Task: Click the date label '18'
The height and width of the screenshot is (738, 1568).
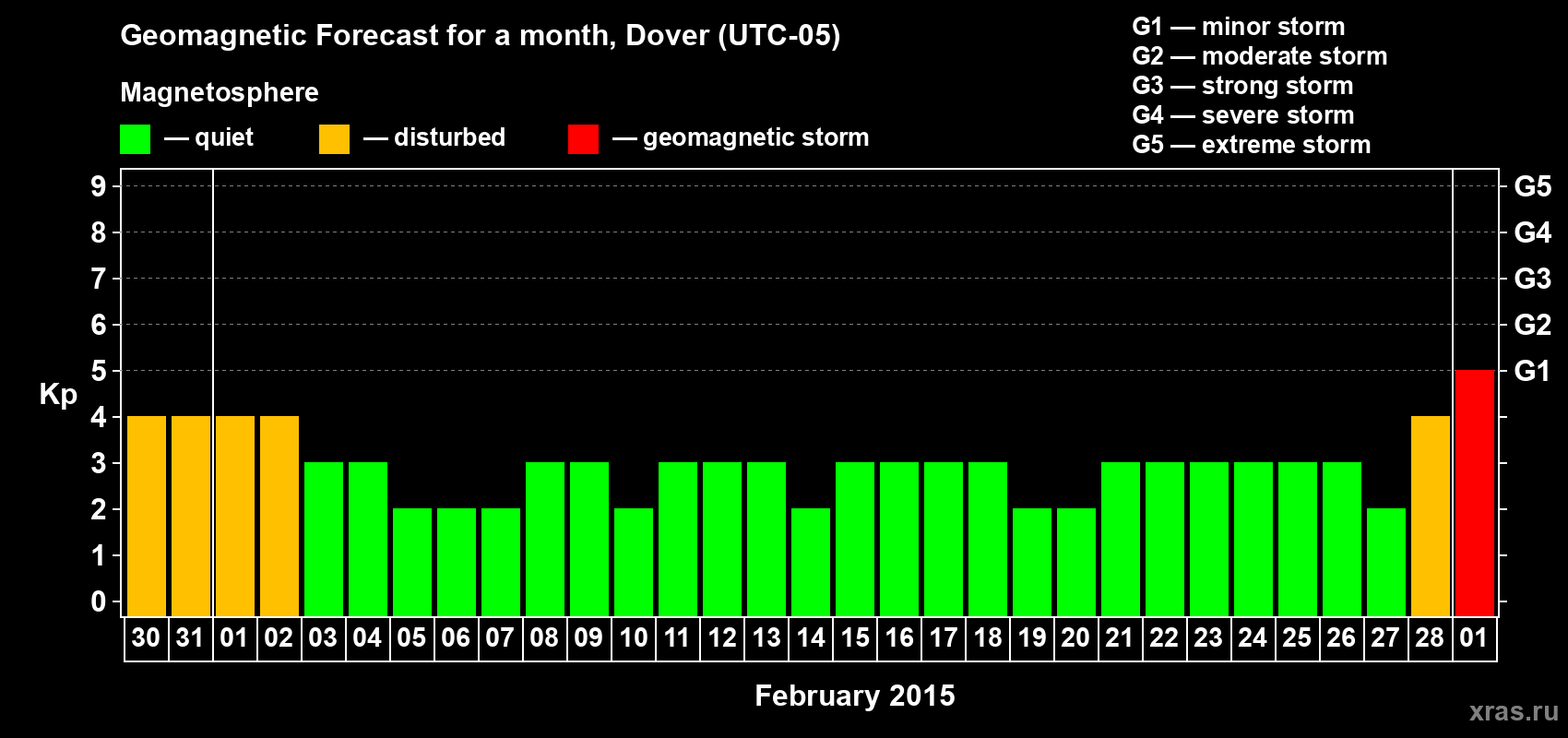Action: (988, 637)
